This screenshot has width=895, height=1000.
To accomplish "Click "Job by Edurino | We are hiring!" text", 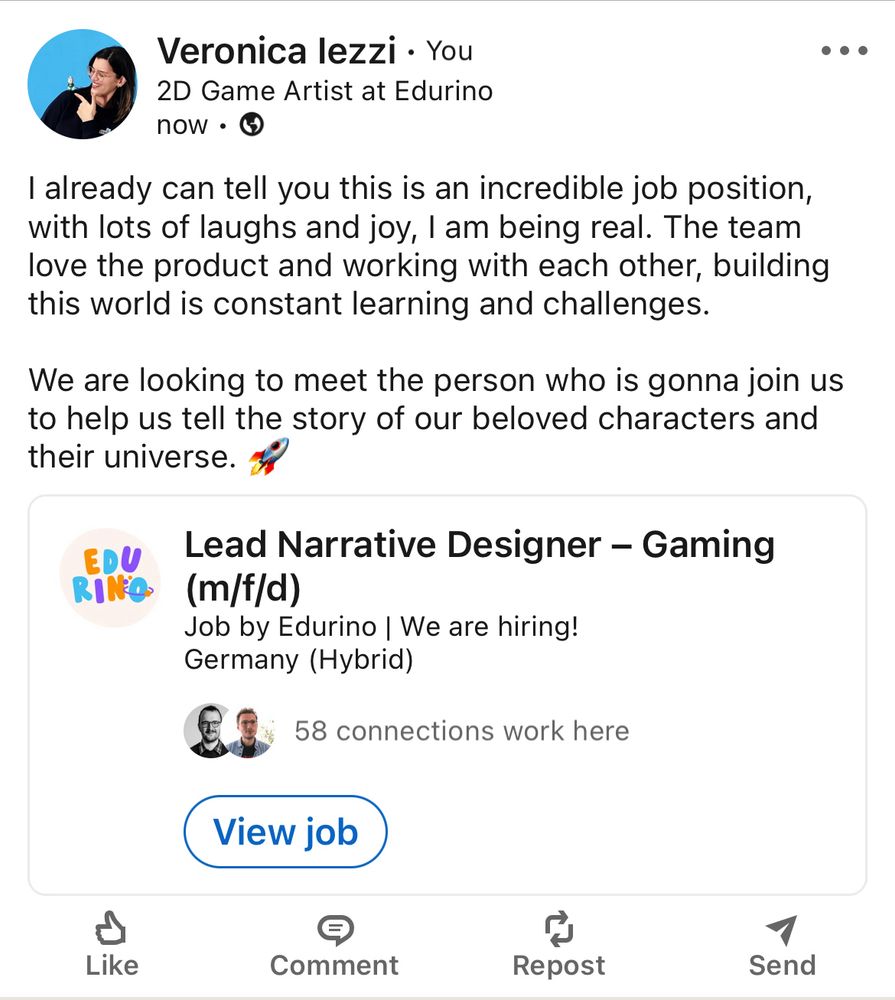I will (x=381, y=627).
